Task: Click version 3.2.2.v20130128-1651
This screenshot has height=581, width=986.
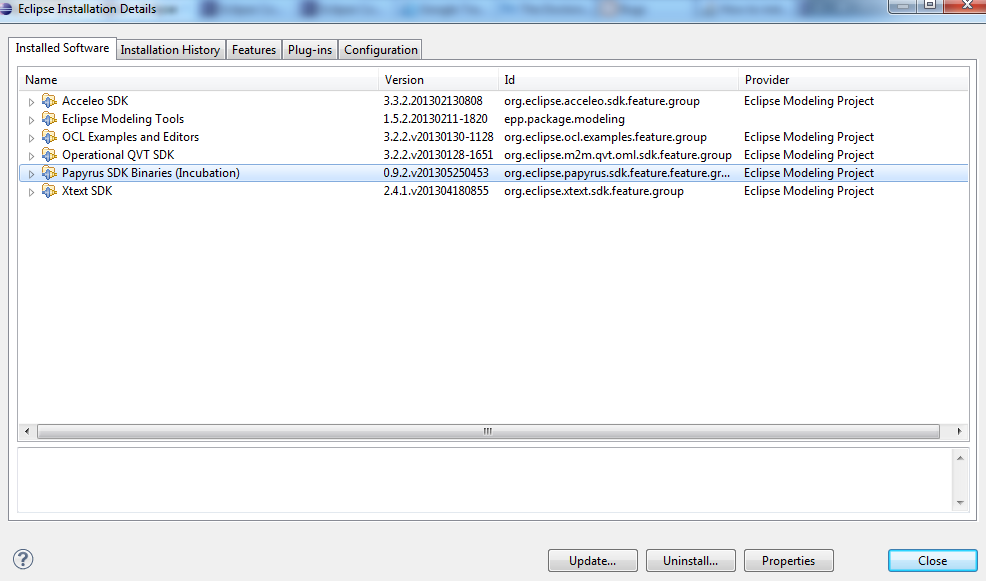Action: coord(438,155)
